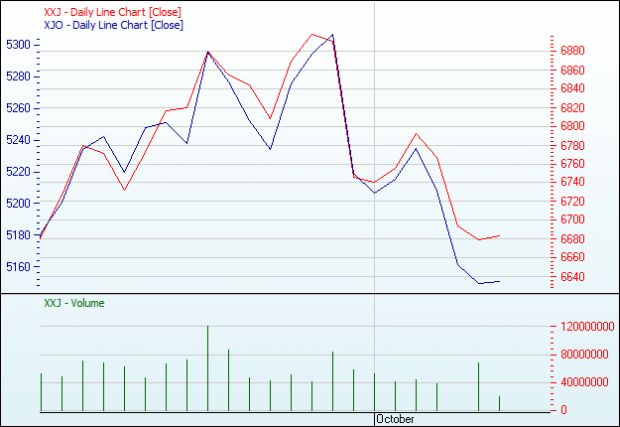This screenshot has height=427, width=620.
Task: Click the red XXJ line's highest peak
Action: pyautogui.click(x=312, y=34)
